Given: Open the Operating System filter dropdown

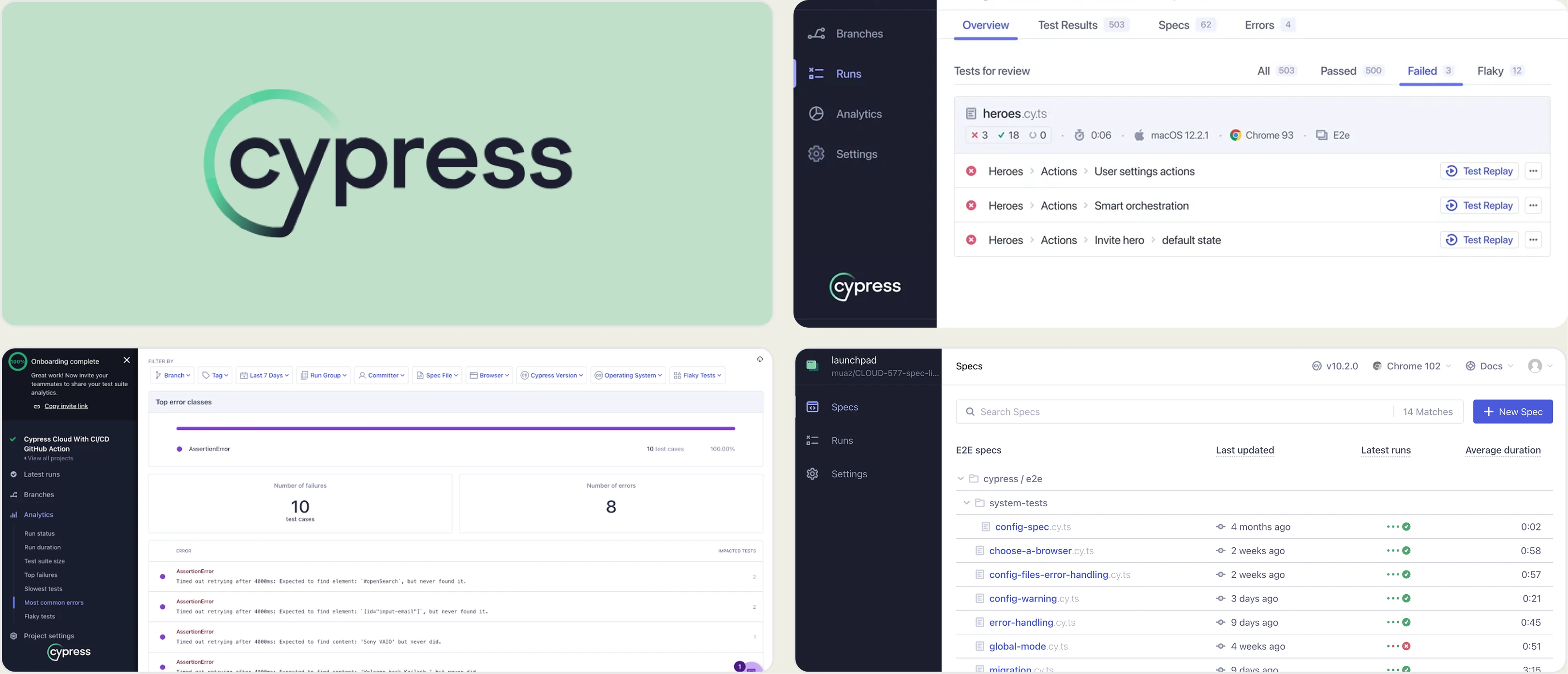Looking at the screenshot, I should (x=628, y=375).
